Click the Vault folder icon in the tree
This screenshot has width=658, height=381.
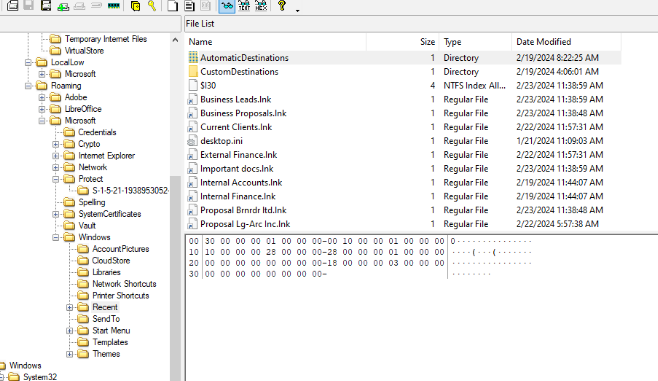(x=69, y=226)
